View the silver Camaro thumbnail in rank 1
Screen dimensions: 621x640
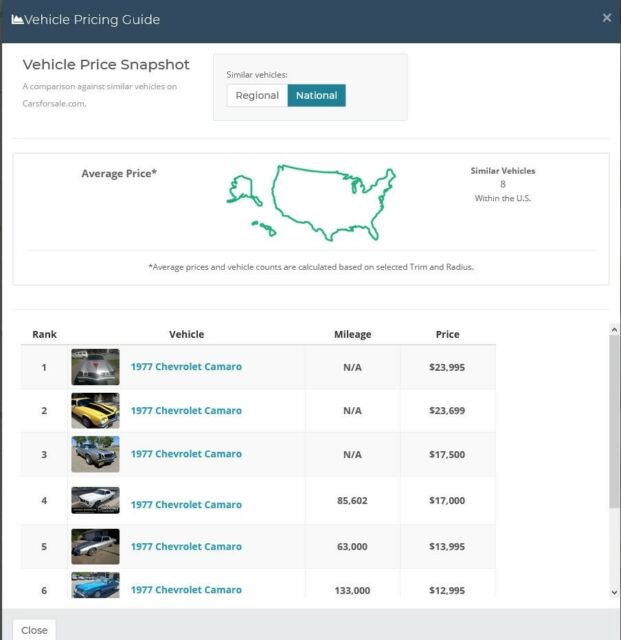(96, 367)
